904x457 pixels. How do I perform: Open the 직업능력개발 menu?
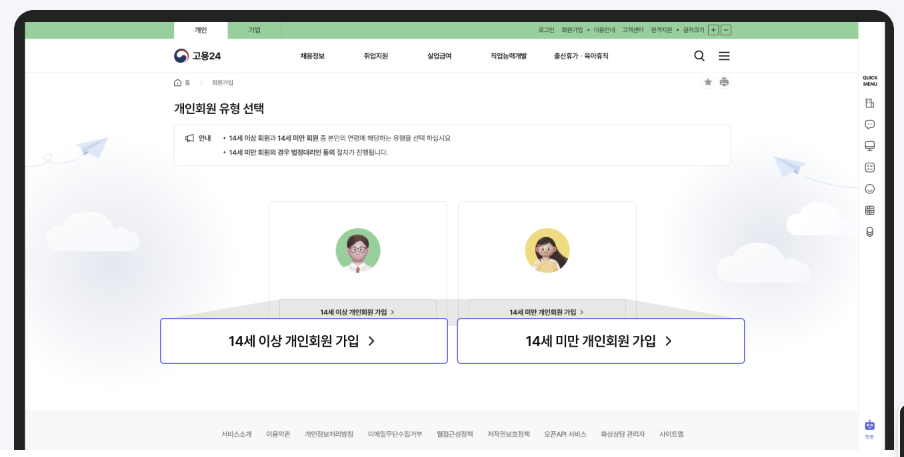click(508, 56)
